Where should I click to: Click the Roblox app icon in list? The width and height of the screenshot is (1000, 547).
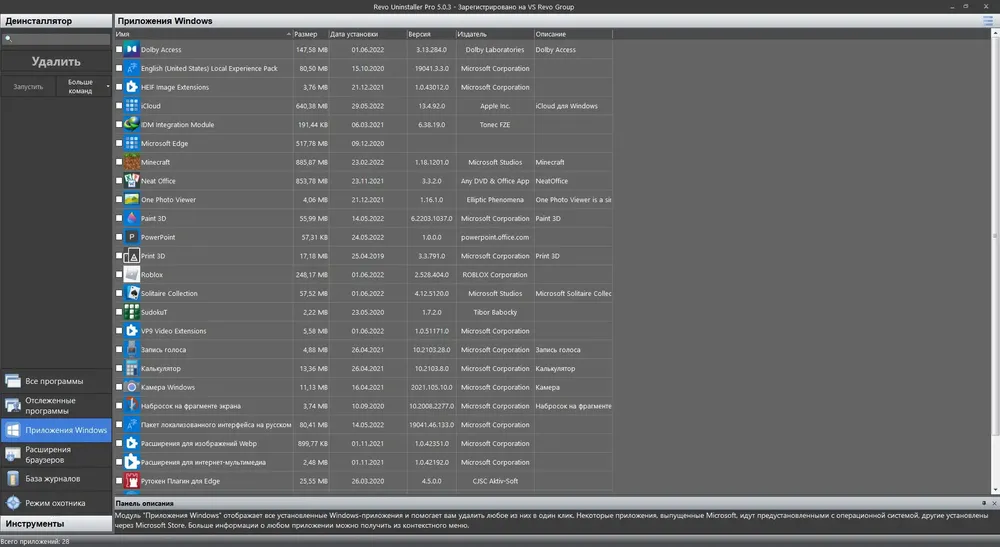click(x=131, y=274)
